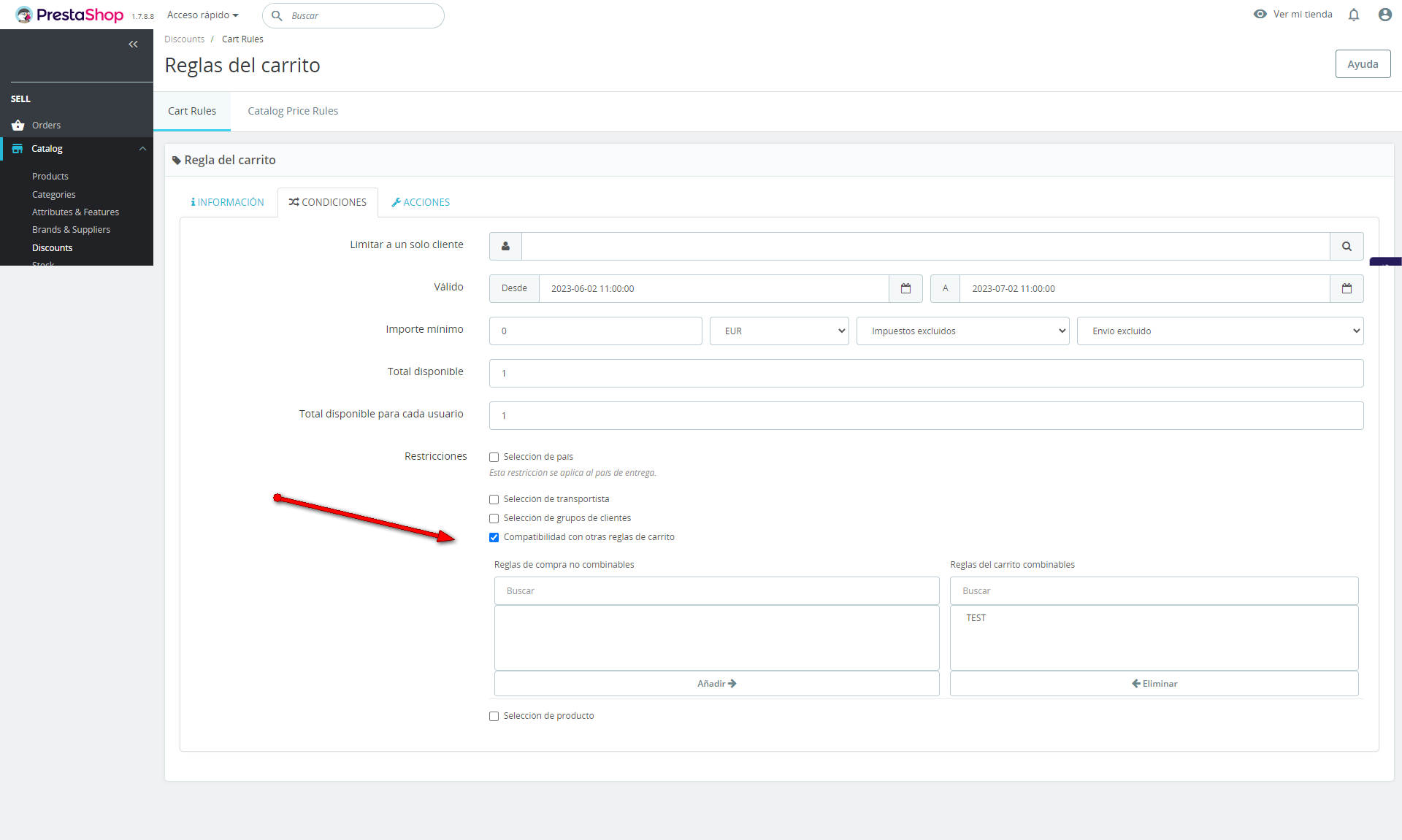The width and height of the screenshot is (1402, 840).
Task: Uncheck Compatibilidad con otras reglas de carrito
Action: click(x=494, y=538)
